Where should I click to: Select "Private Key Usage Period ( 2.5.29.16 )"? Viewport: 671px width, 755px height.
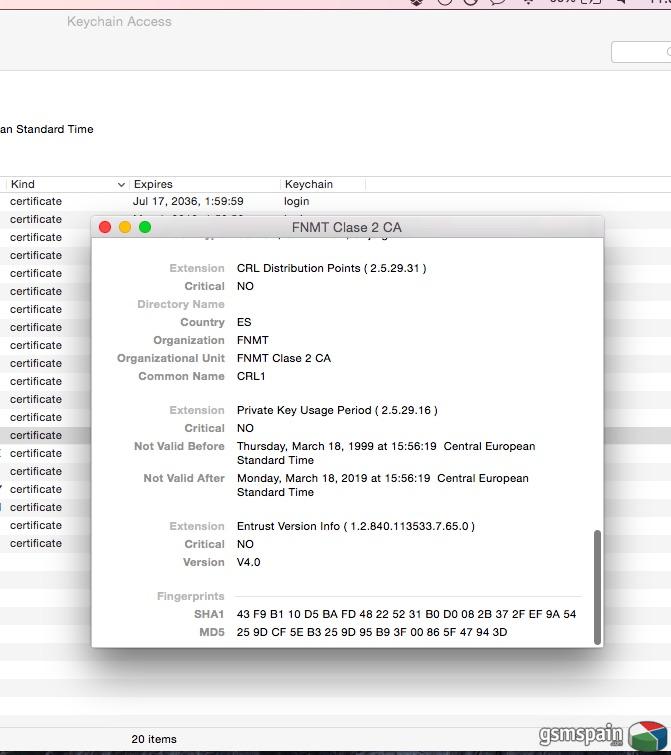337,410
